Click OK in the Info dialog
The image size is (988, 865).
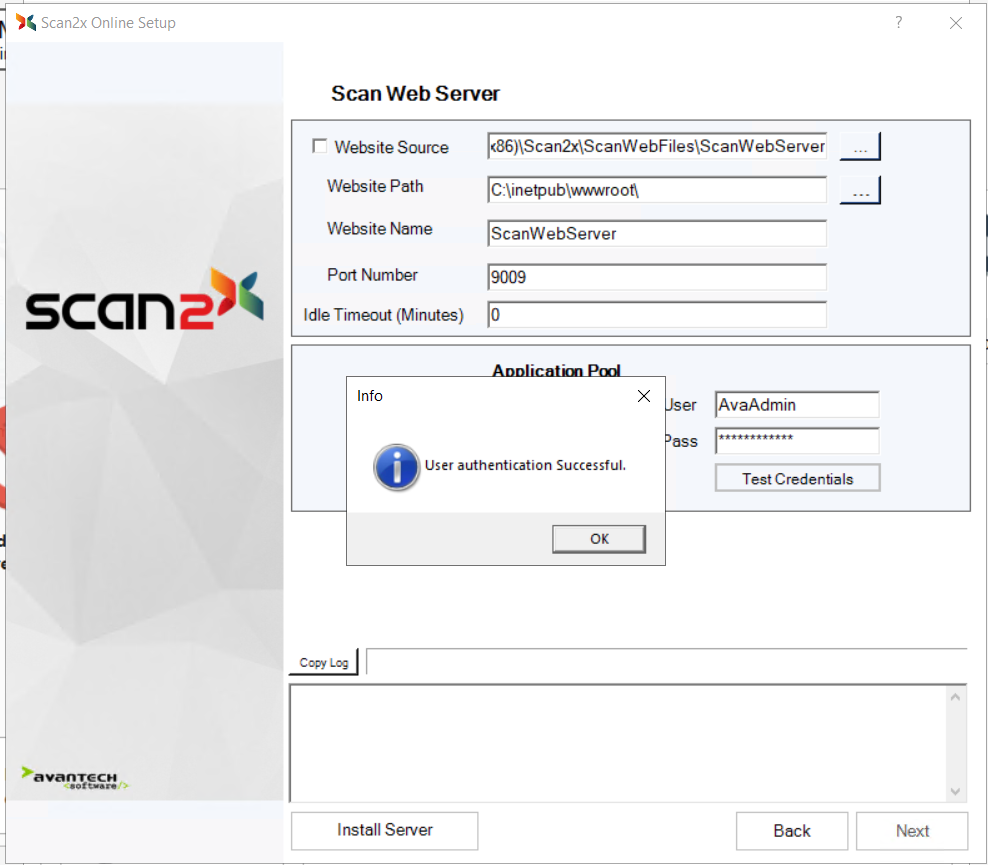coord(598,539)
